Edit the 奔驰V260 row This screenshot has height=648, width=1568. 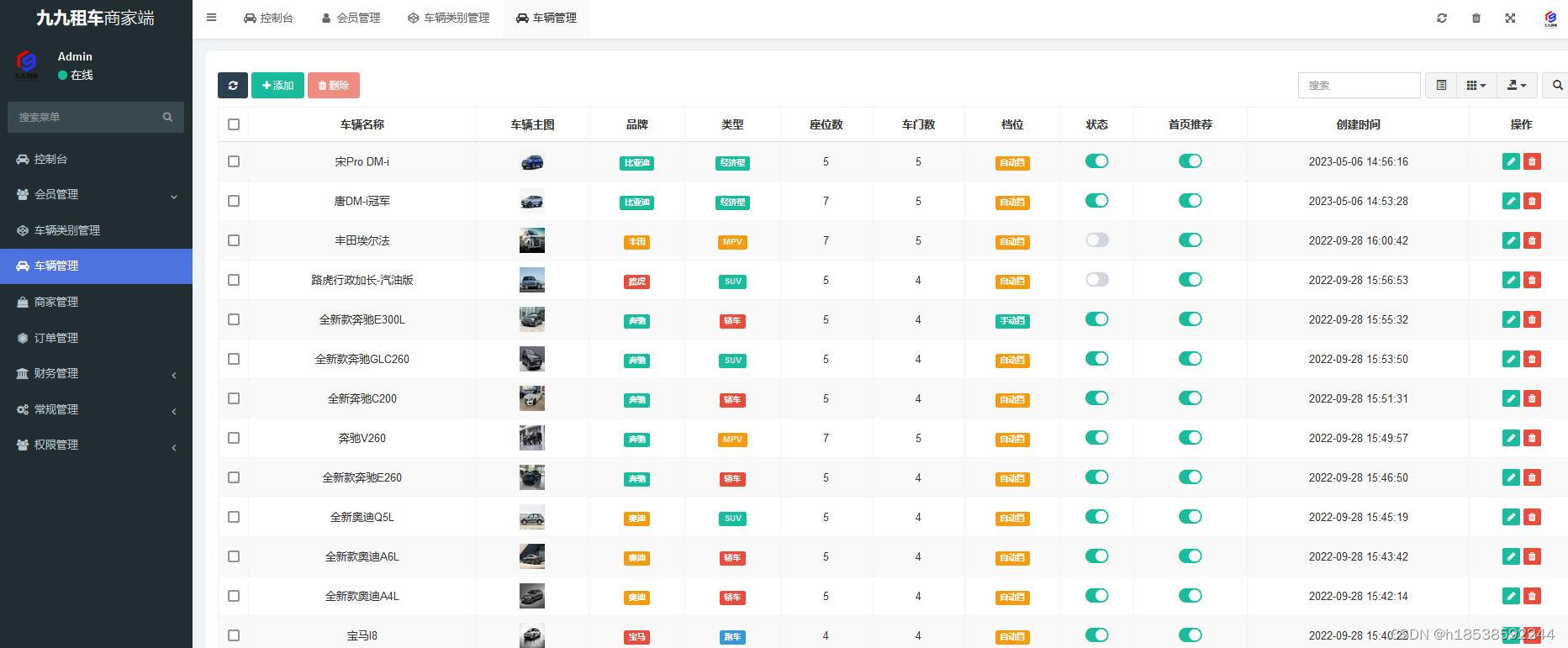(1511, 438)
